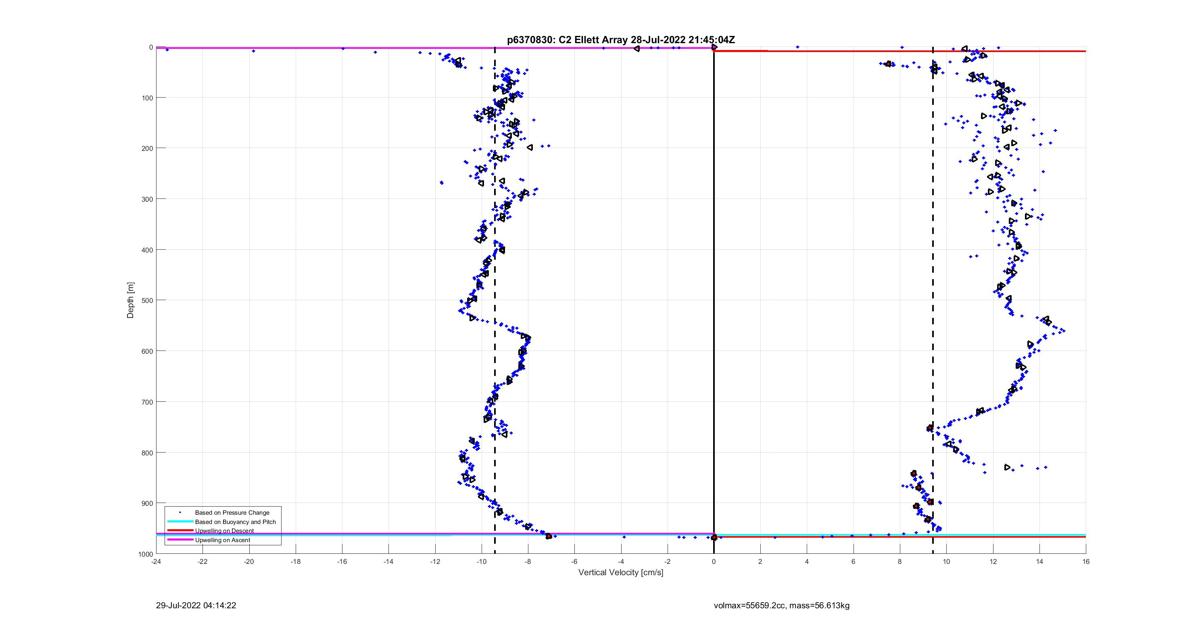This screenshot has height=622, width=1200.
Task: Click the "600" depth axis tick label
Action: click(146, 351)
